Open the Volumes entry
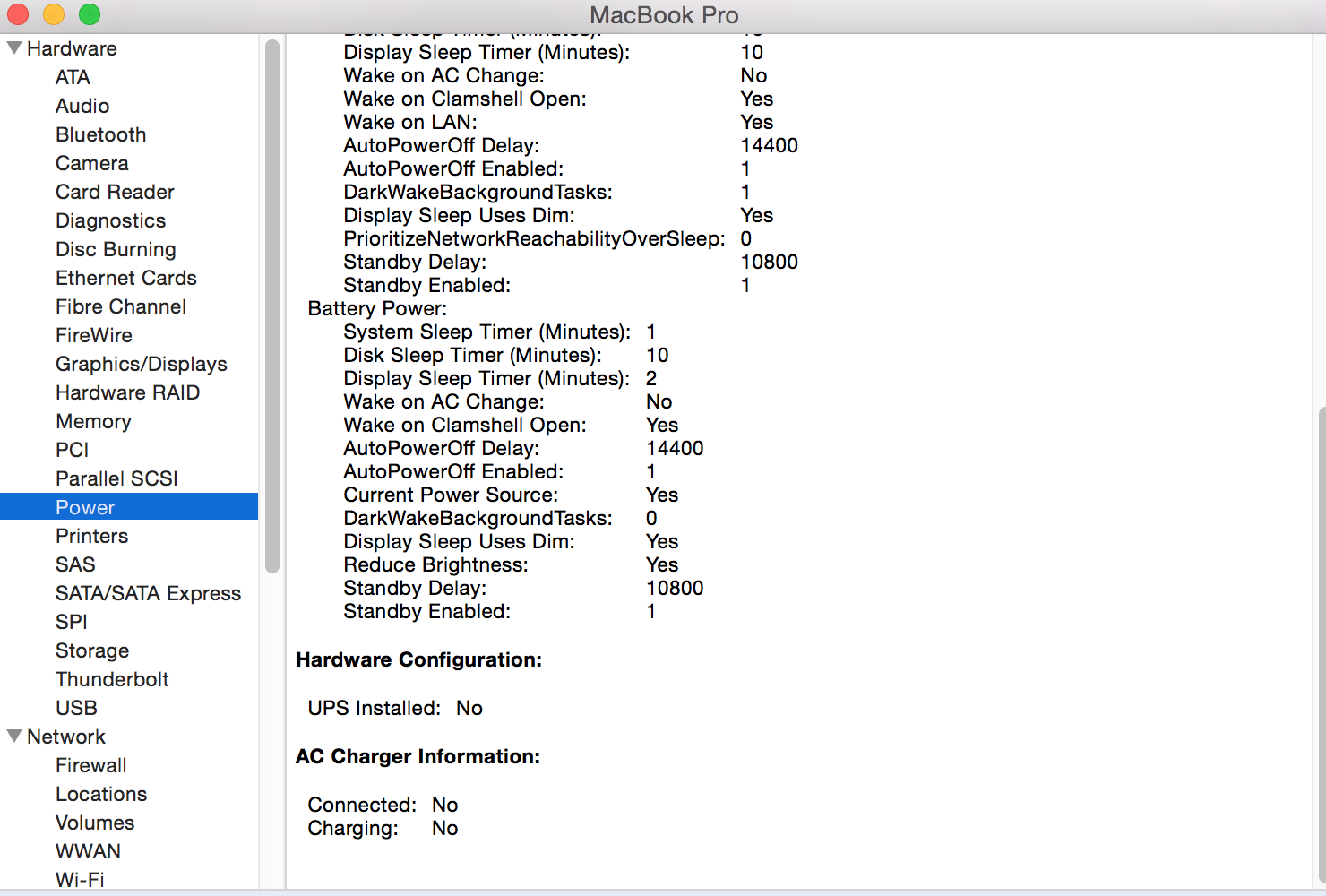This screenshot has height=896, width=1326. point(95,823)
